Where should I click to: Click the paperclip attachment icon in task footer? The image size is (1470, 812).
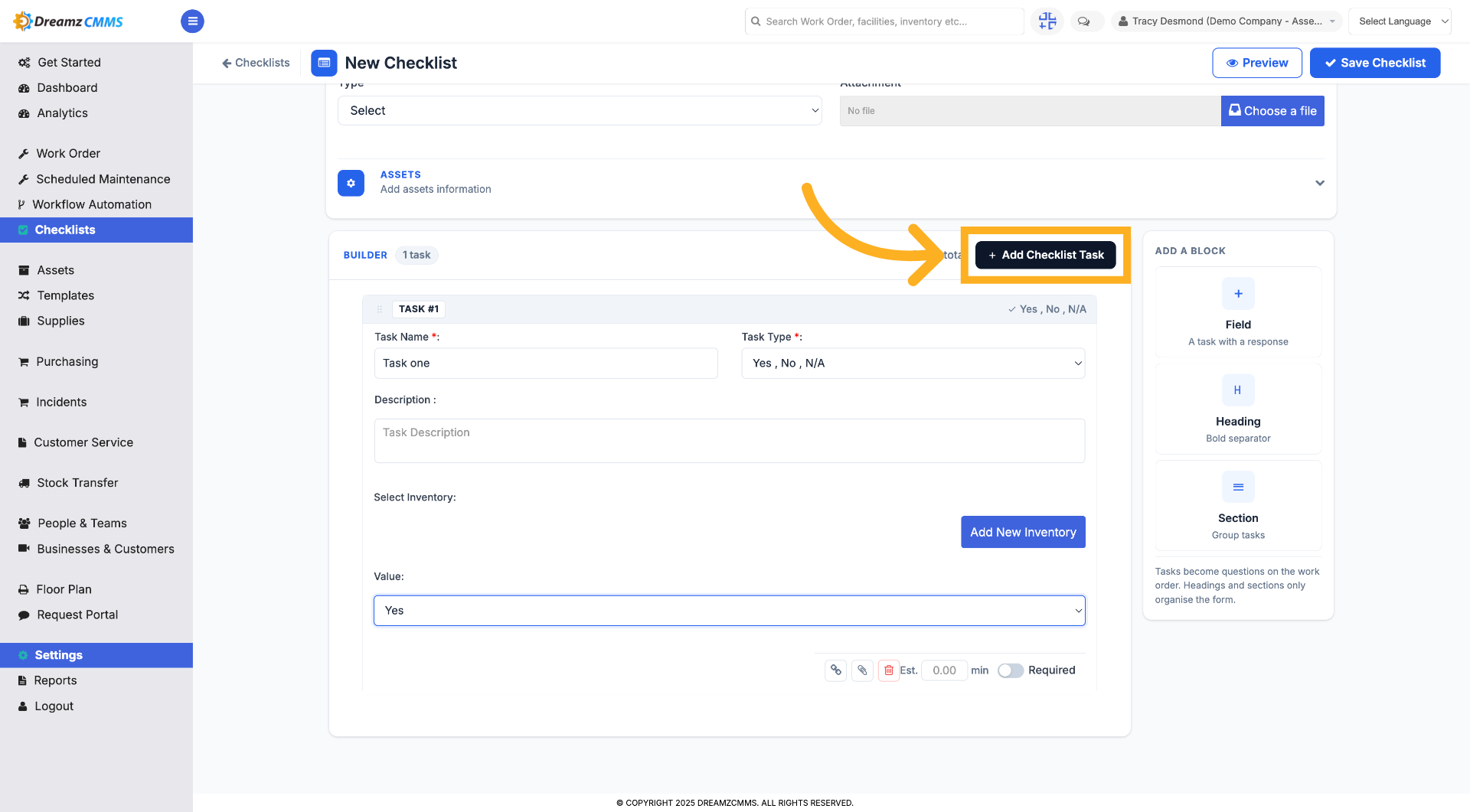862,670
